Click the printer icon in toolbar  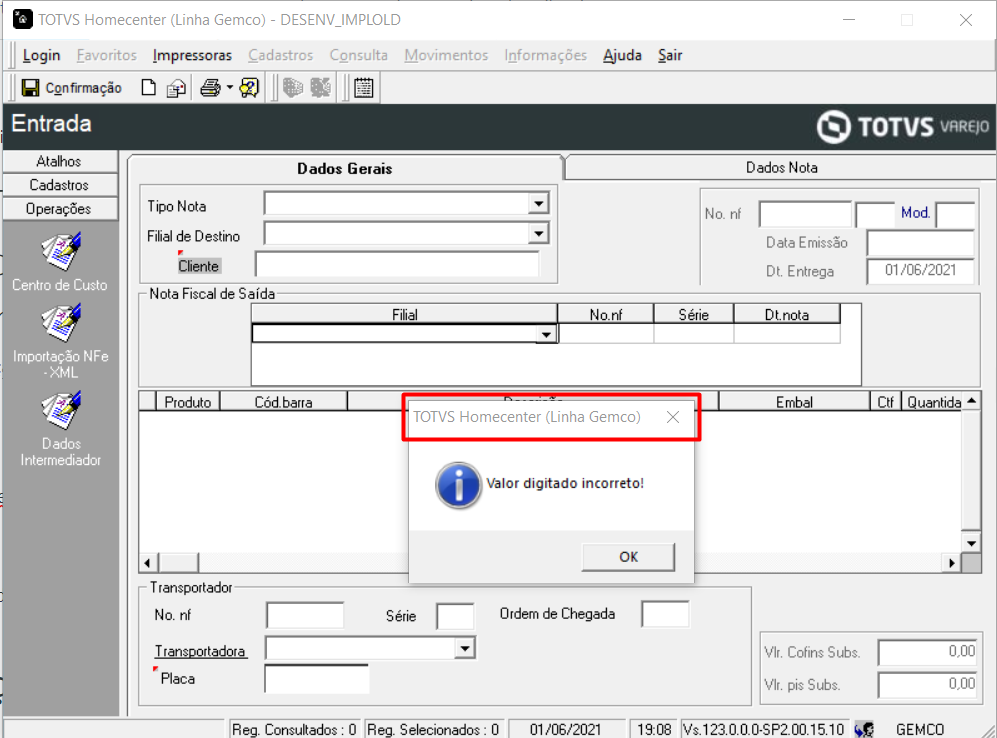pyautogui.click(x=210, y=88)
